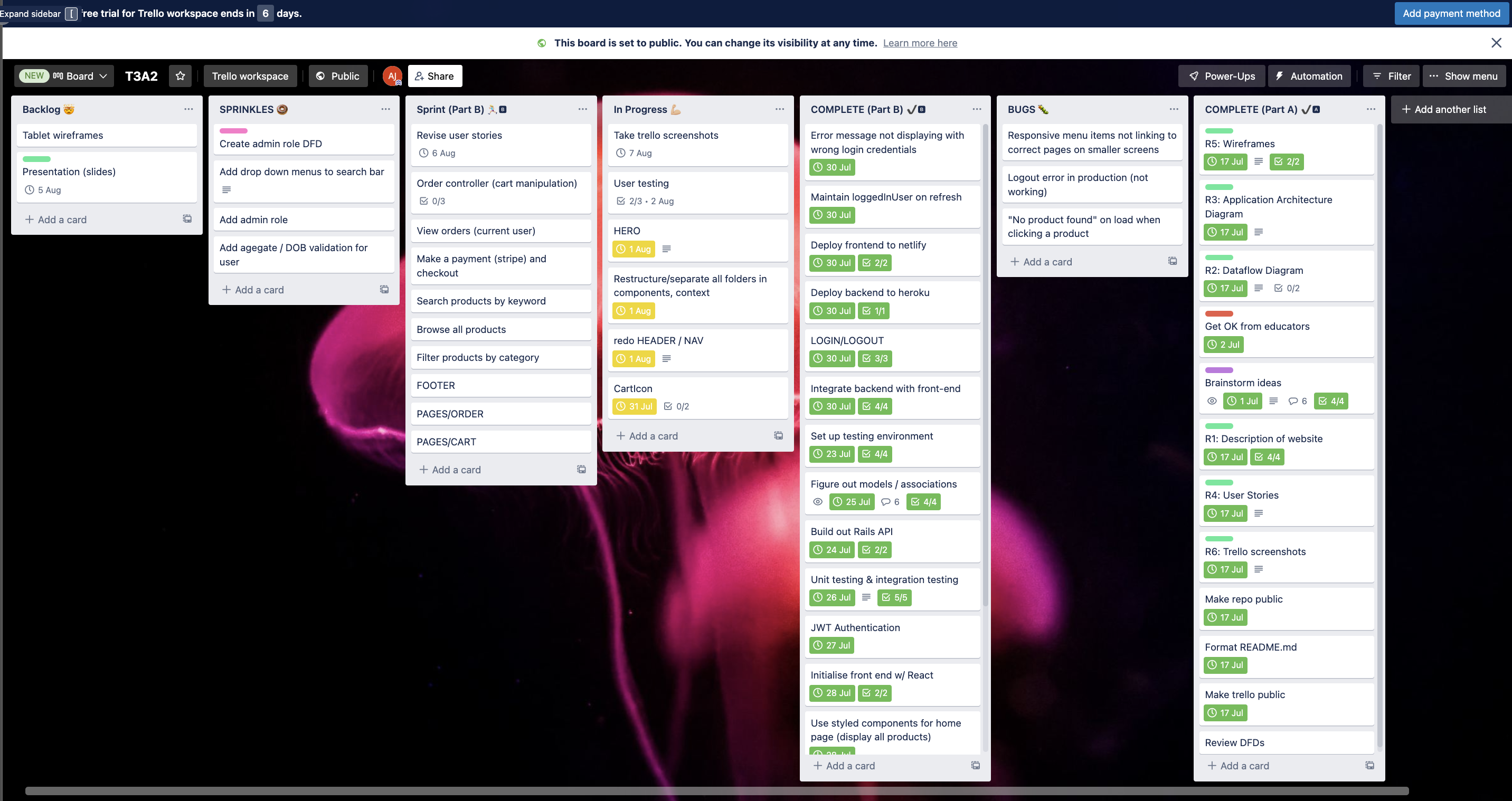Image resolution: width=1512 pixels, height=801 pixels.
Task: Open the Filter cards button
Action: tap(1391, 75)
